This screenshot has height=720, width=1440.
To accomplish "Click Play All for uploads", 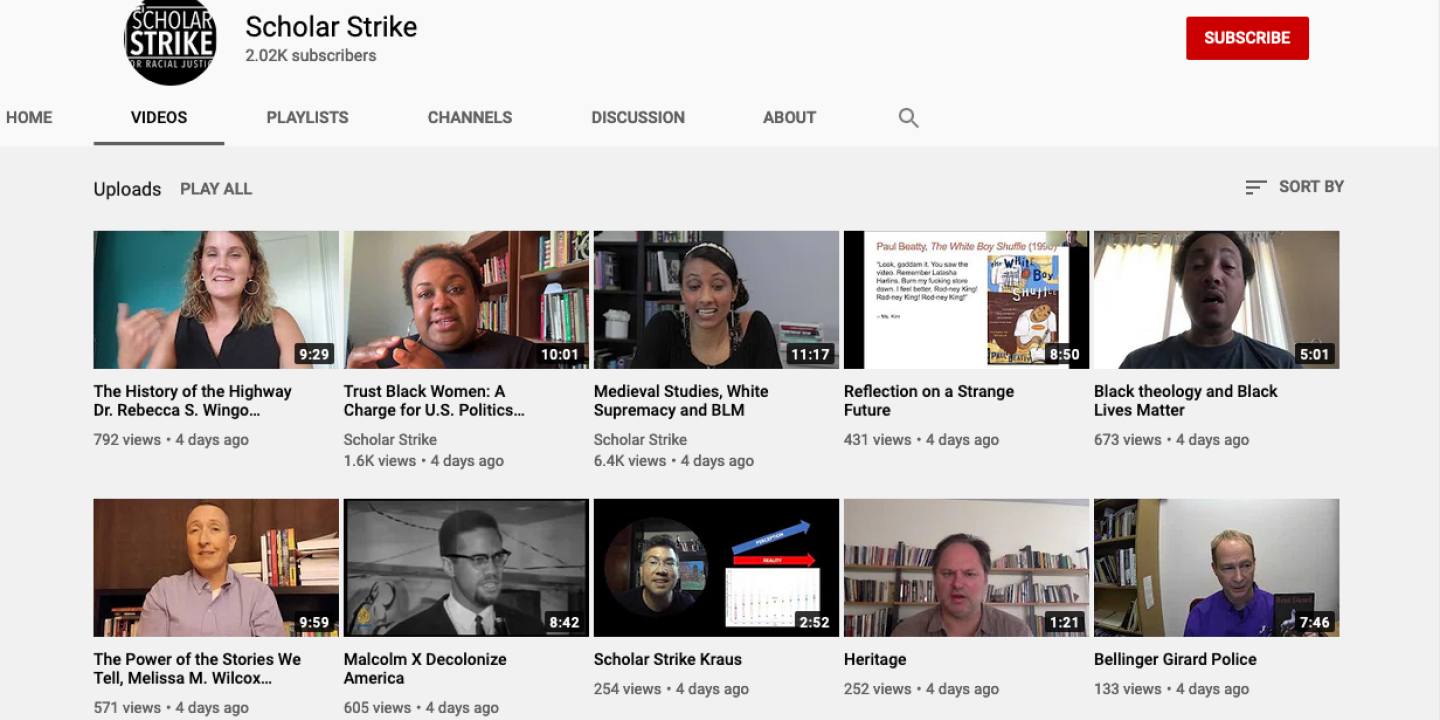I will [x=216, y=189].
